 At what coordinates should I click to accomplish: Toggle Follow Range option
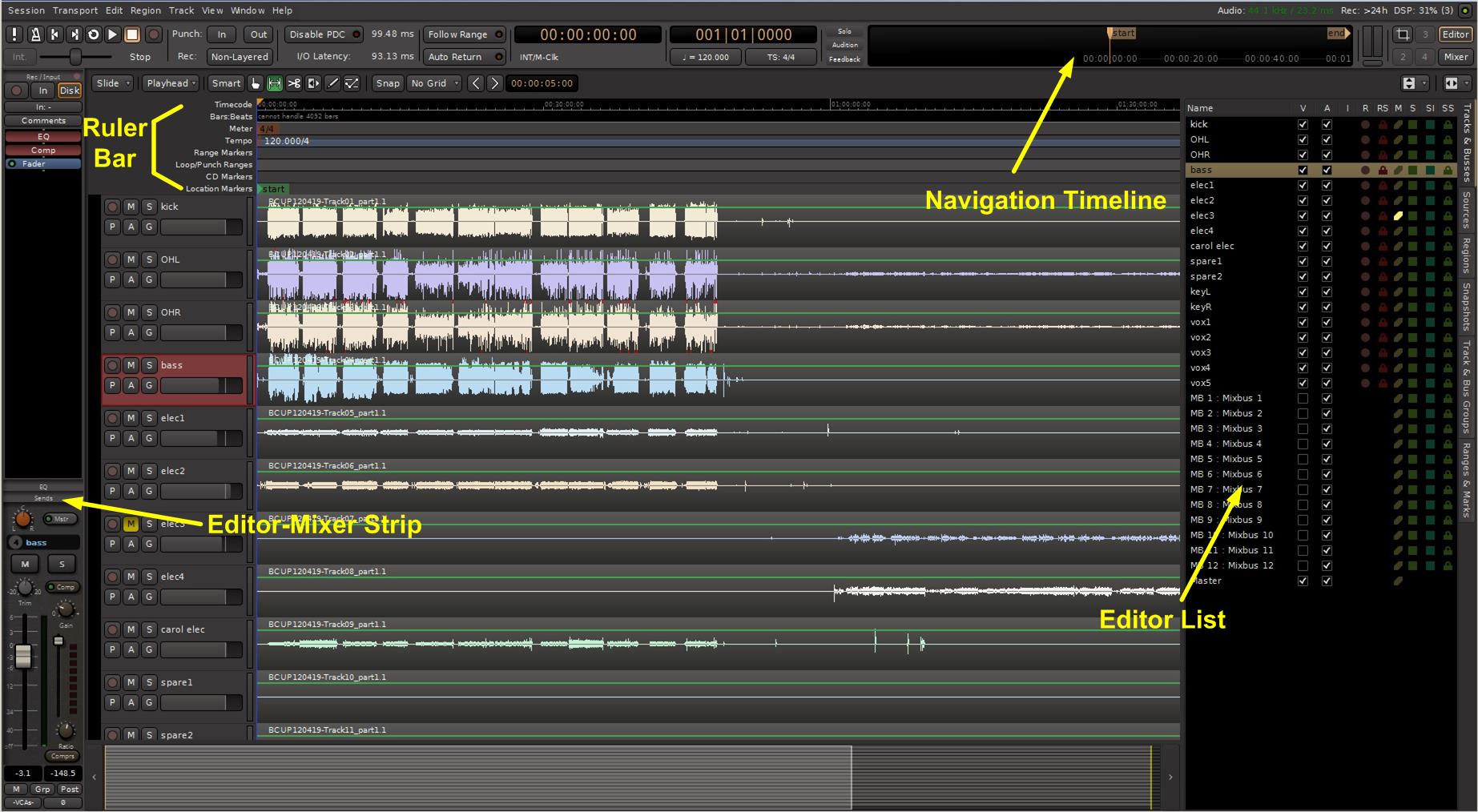click(x=465, y=34)
